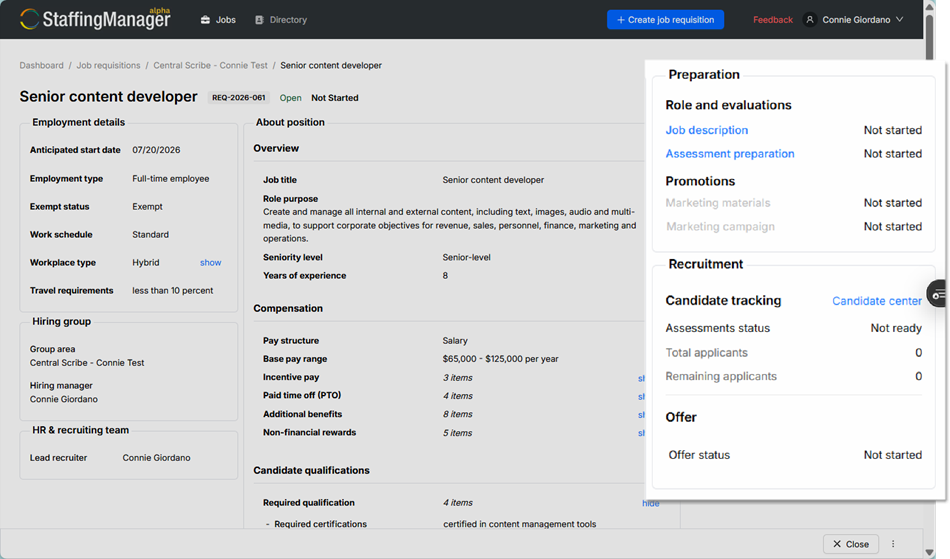
Task: Hide Required qualification items
Action: 650,503
